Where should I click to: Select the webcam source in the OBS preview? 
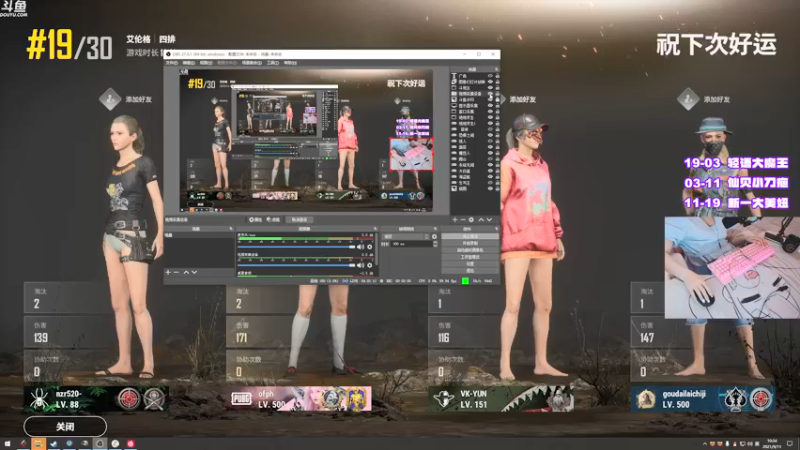[412, 154]
